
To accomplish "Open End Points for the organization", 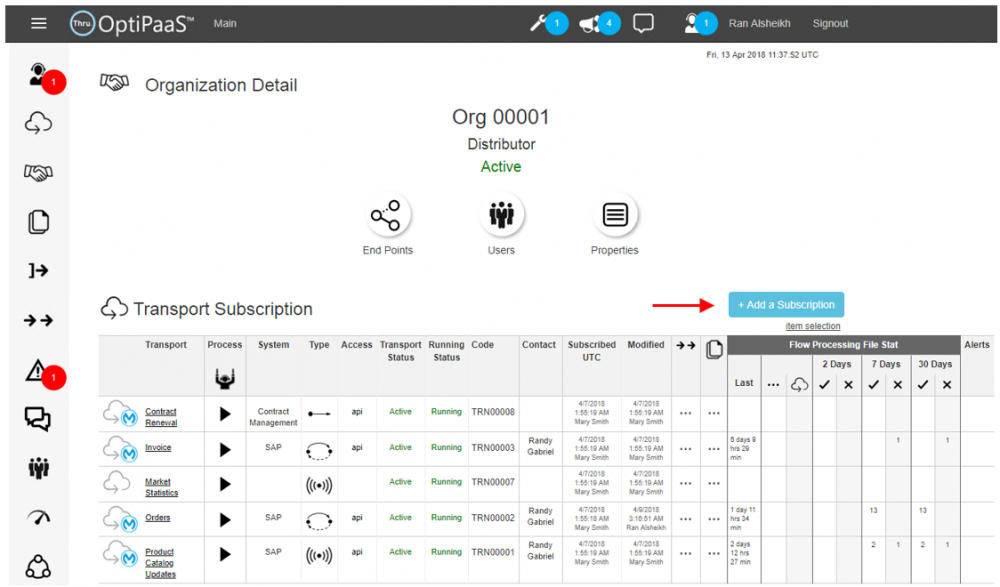I will click(386, 216).
